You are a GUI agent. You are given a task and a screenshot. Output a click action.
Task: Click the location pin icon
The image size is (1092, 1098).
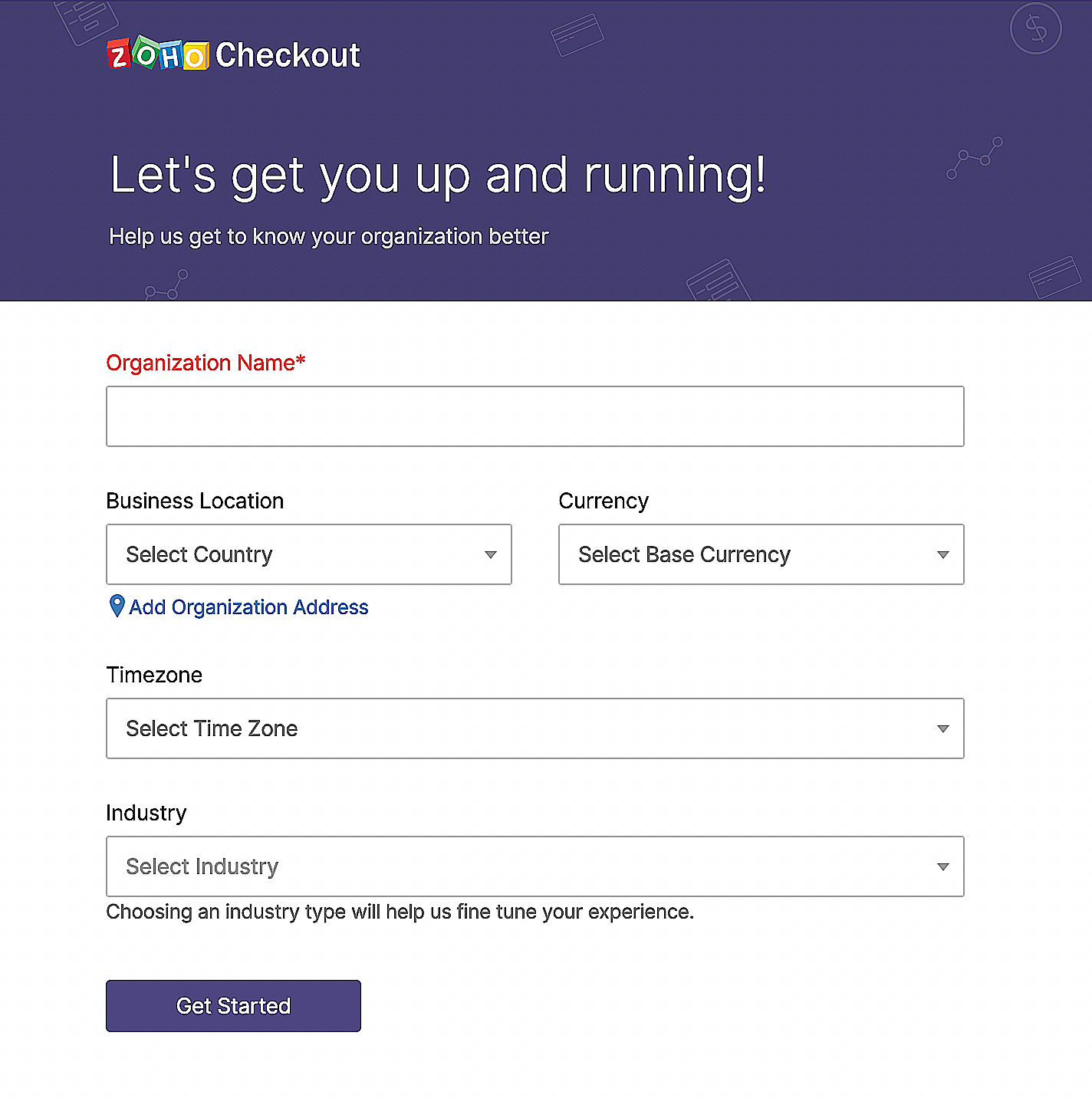tap(117, 607)
